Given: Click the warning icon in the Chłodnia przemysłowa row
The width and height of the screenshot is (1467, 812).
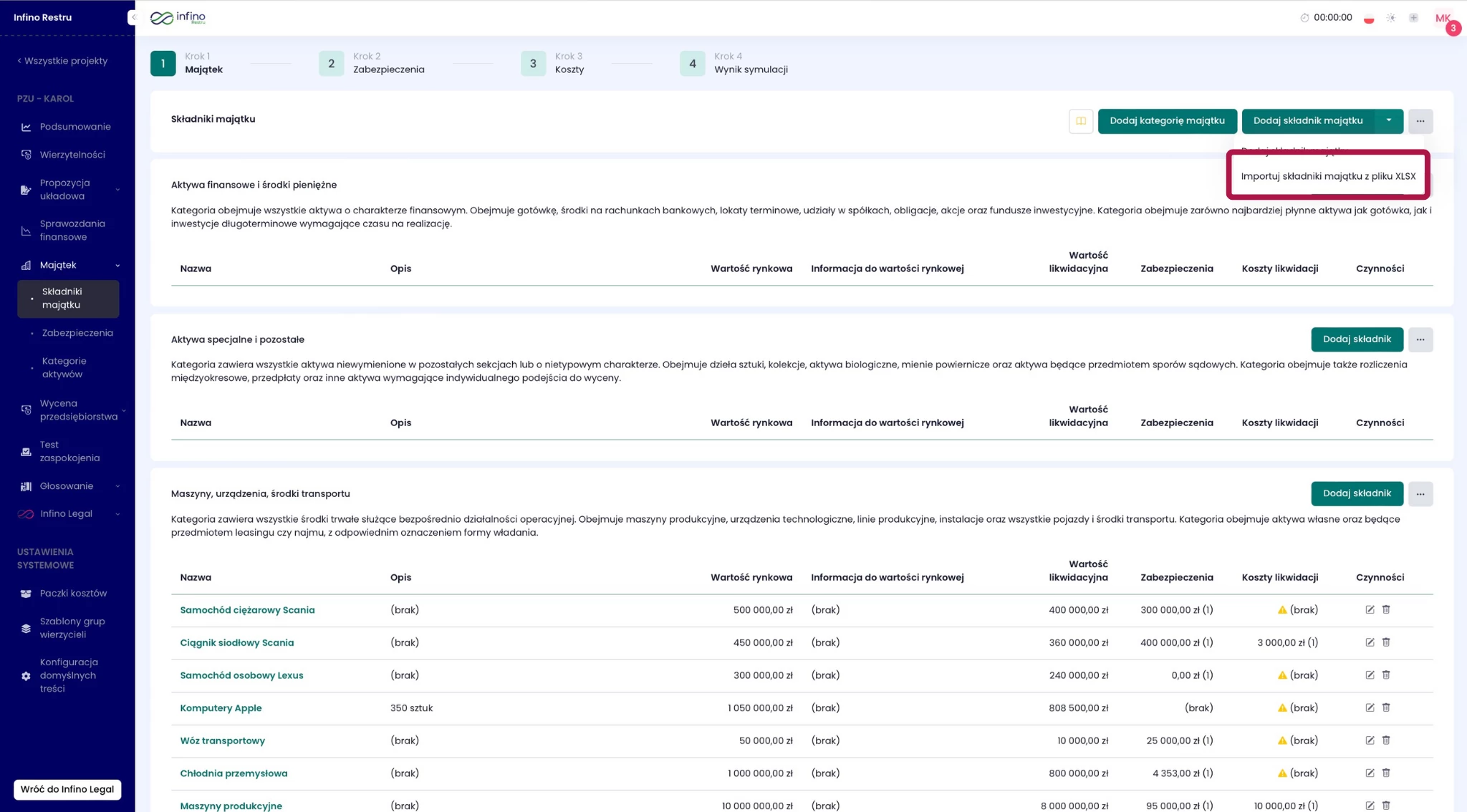Looking at the screenshot, I should pyautogui.click(x=1282, y=773).
